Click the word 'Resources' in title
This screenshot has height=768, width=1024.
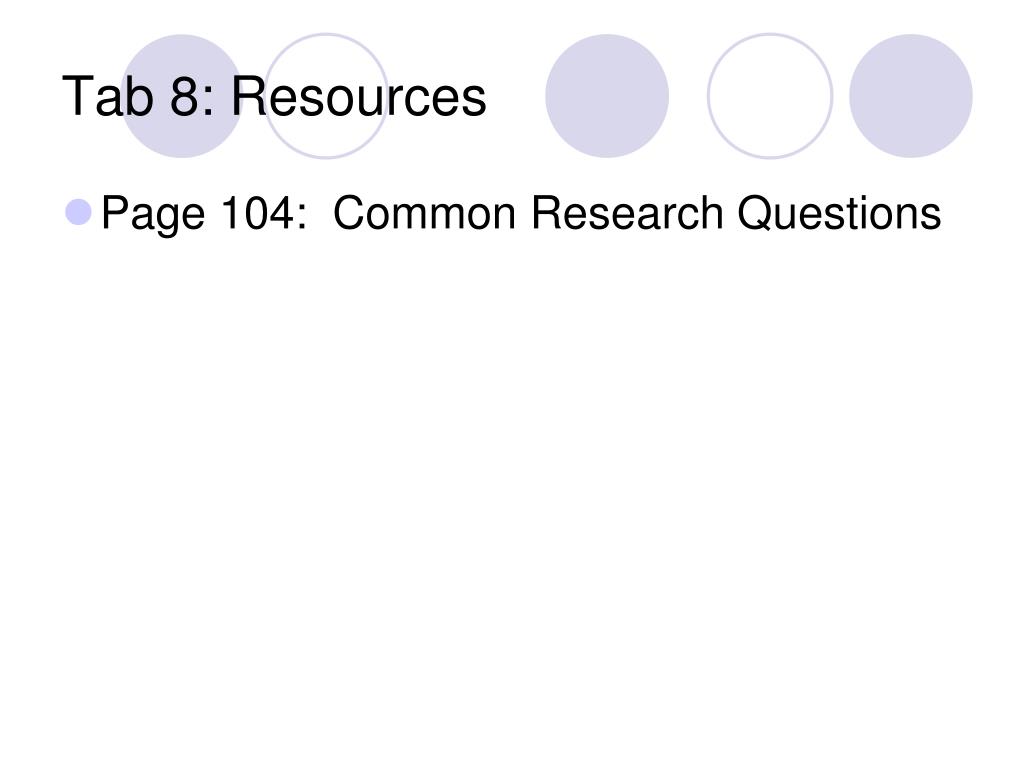[359, 96]
